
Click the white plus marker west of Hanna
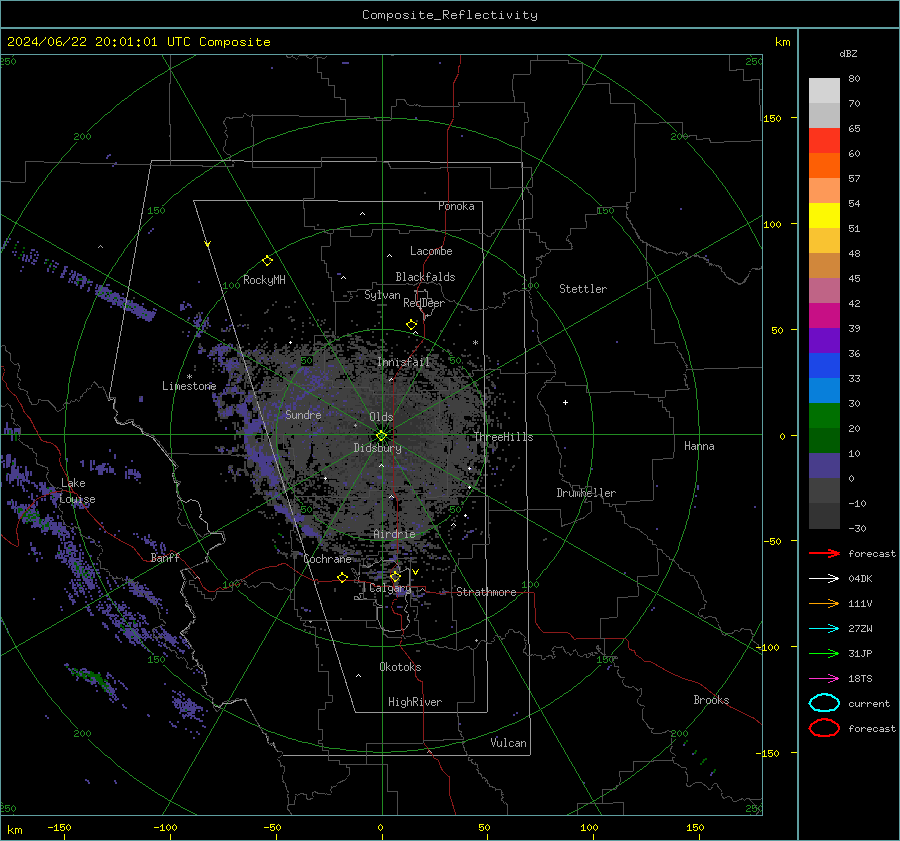click(x=565, y=402)
